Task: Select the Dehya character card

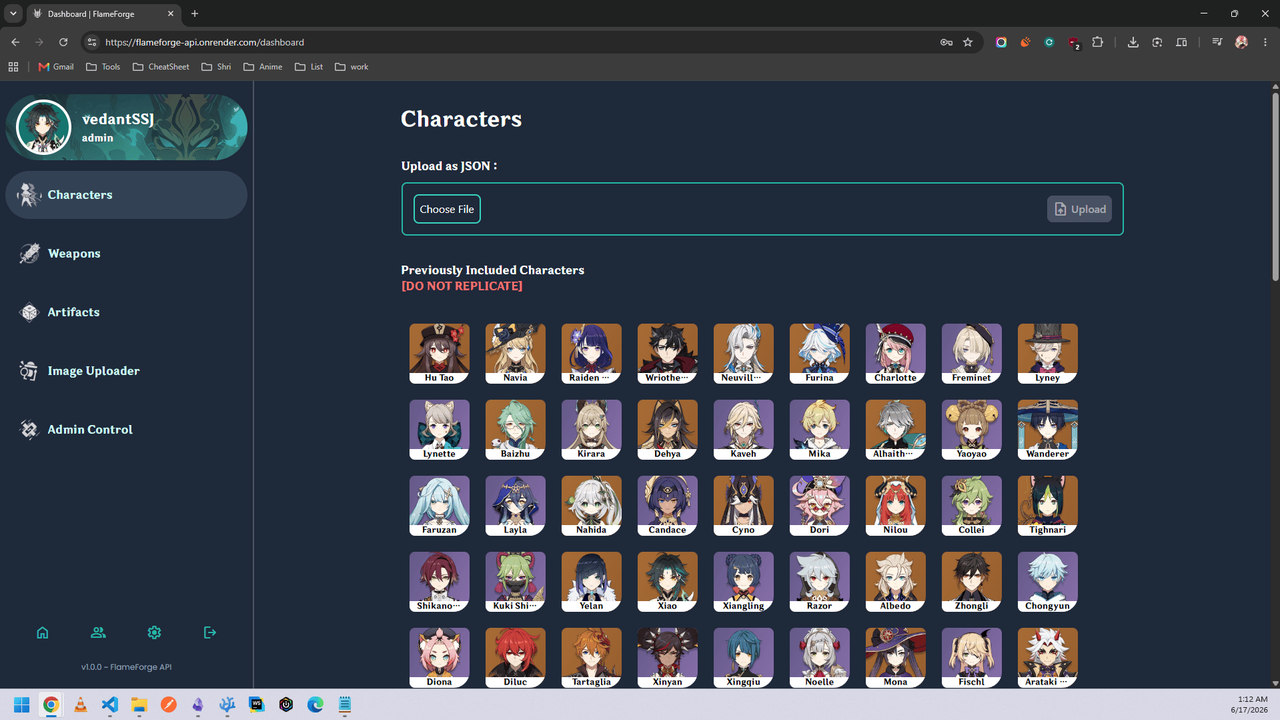Action: tap(667, 429)
